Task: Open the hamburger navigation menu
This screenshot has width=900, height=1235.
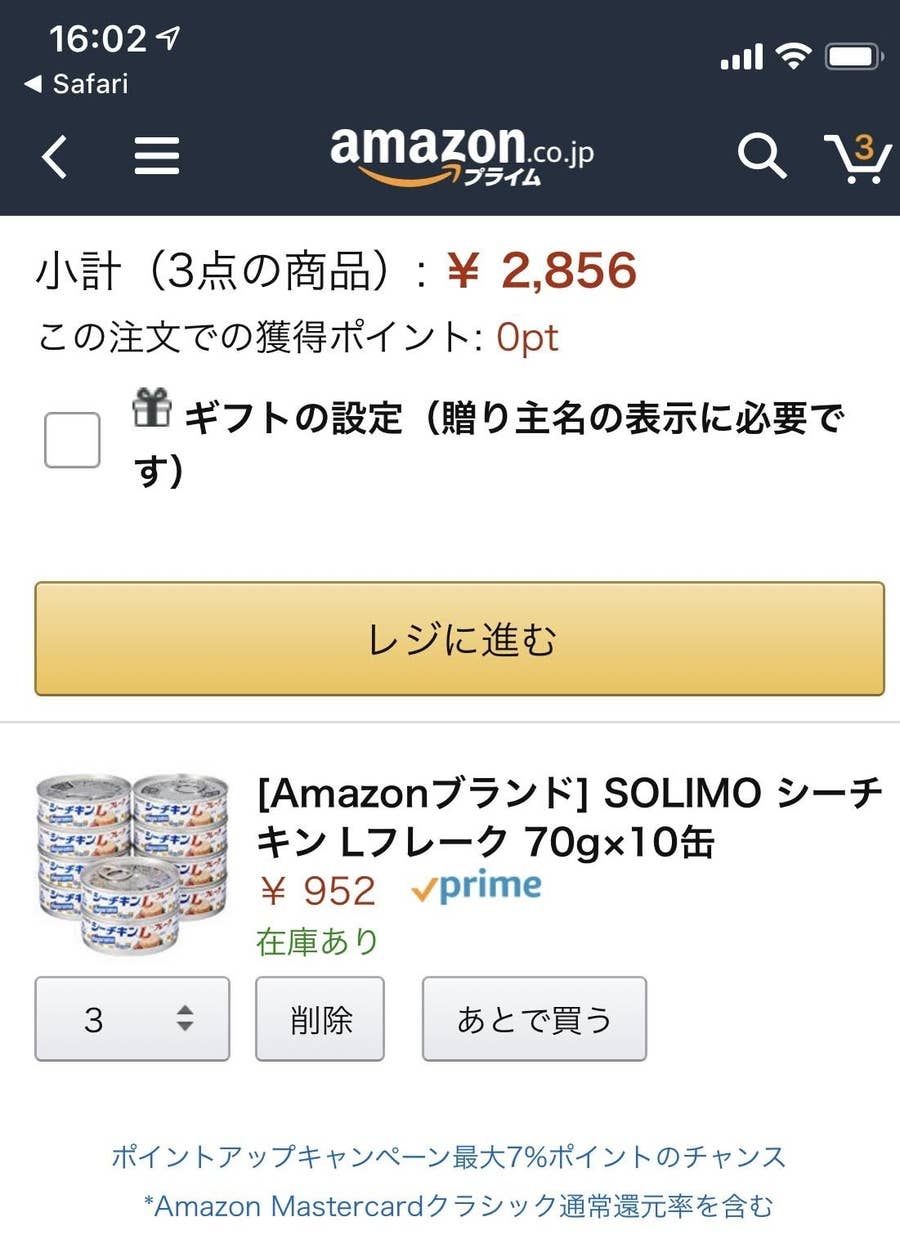Action: coord(156,157)
